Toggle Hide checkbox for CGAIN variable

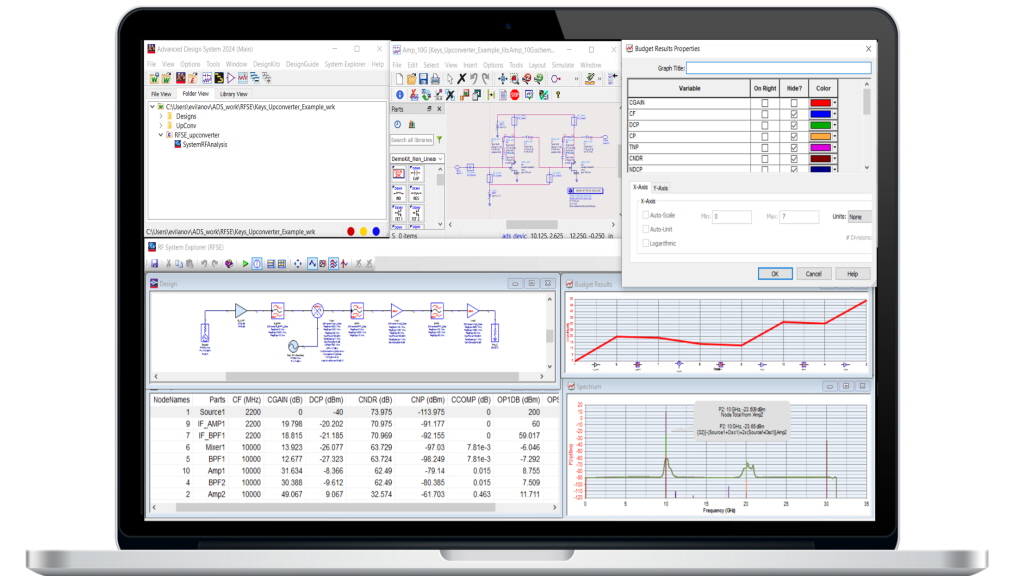794,102
